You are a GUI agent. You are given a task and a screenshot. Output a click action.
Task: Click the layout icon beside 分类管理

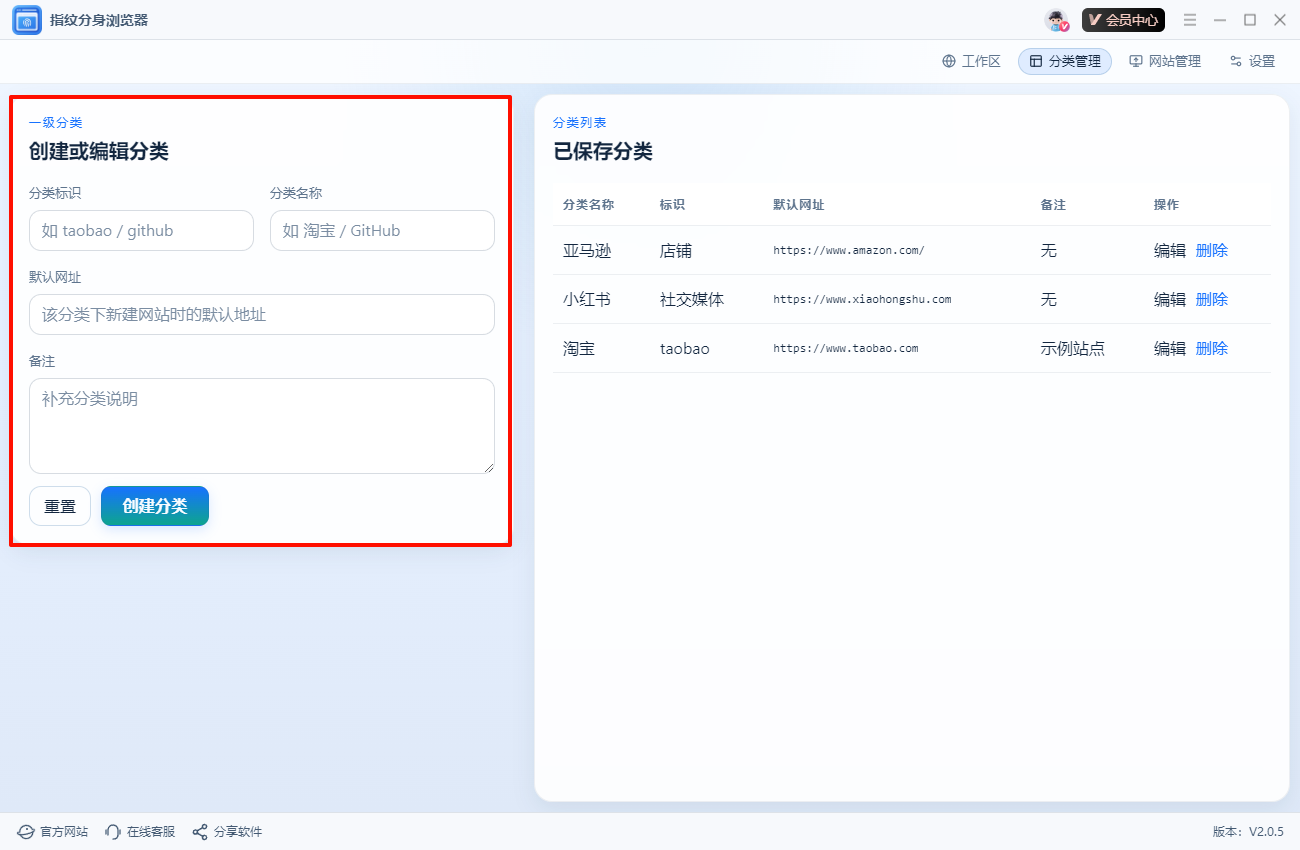[x=1036, y=61]
